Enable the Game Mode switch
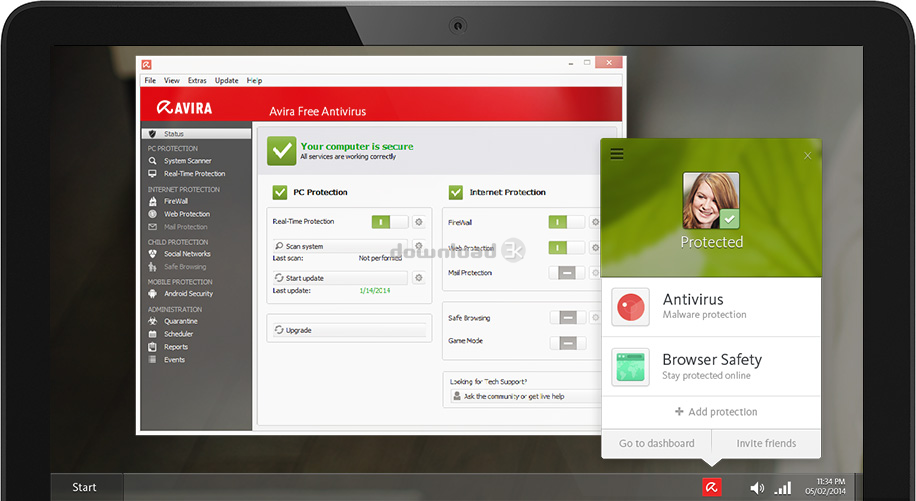 [567, 342]
